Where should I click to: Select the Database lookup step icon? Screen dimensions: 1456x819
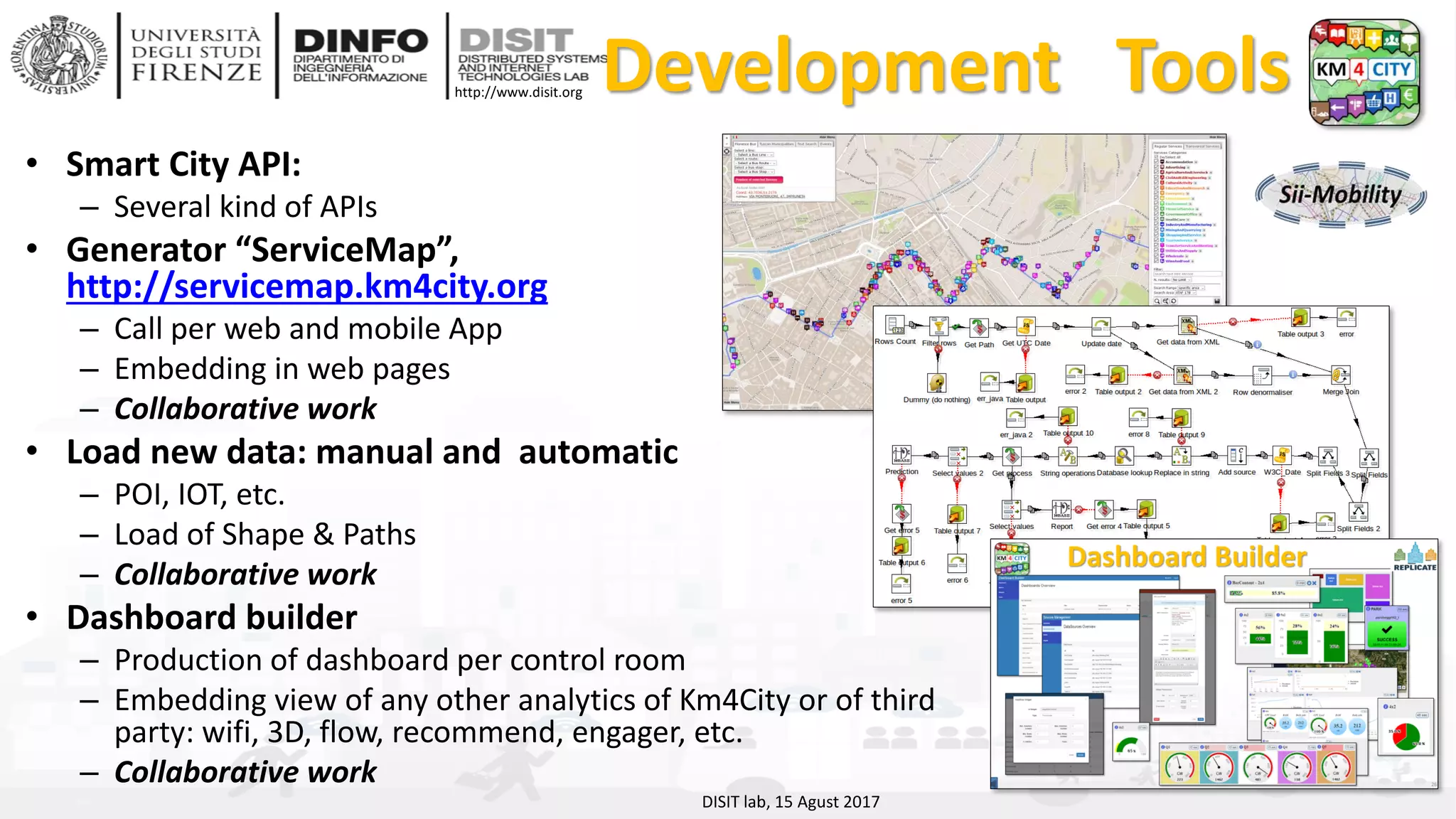tap(1123, 456)
